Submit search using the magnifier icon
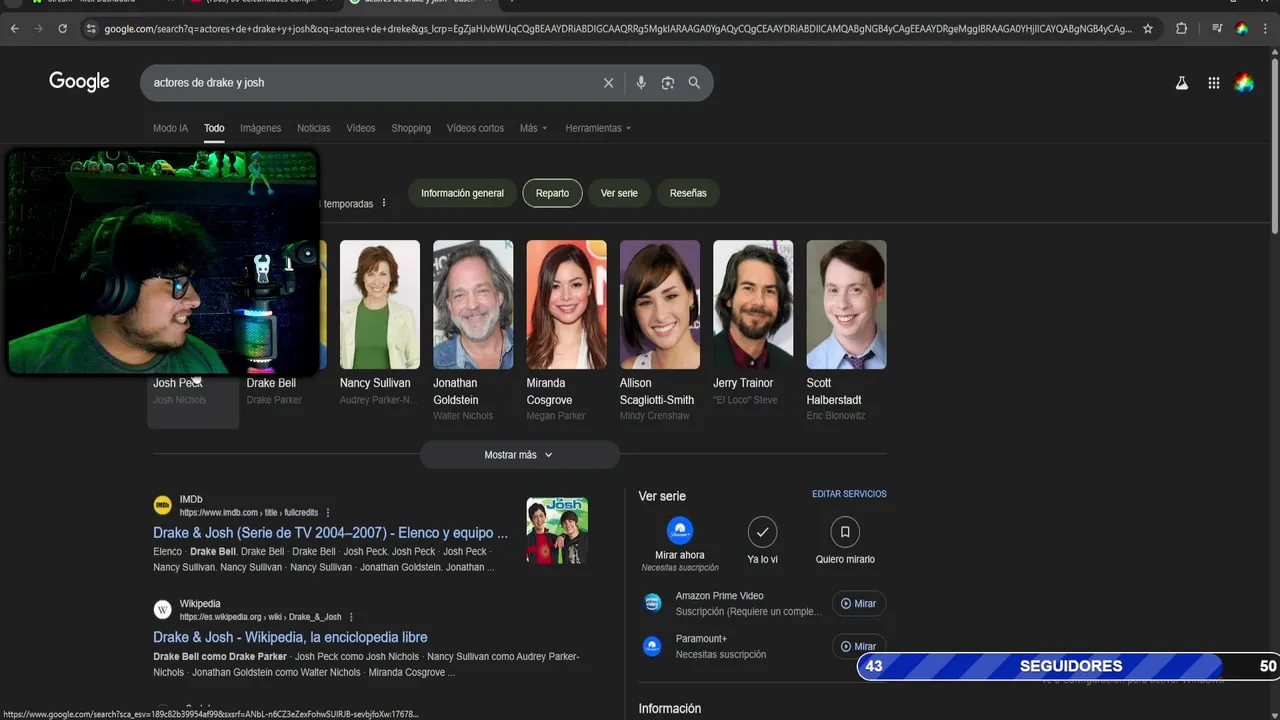This screenshot has width=1280, height=720. pyautogui.click(x=694, y=83)
